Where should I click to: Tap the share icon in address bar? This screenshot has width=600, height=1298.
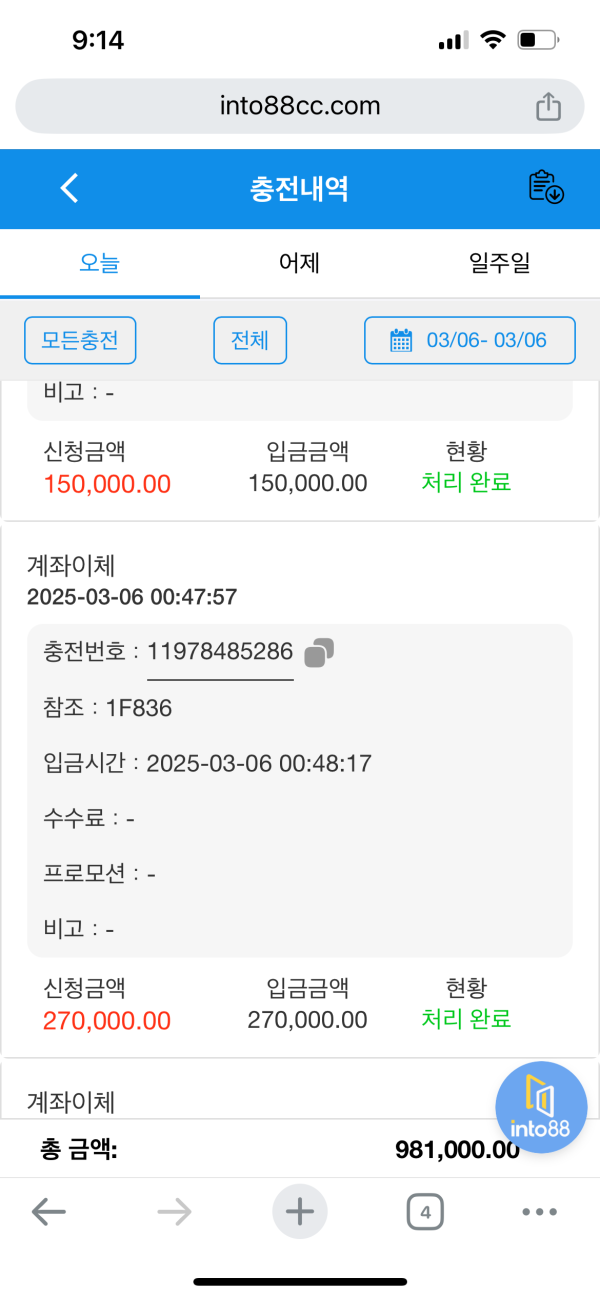point(548,106)
